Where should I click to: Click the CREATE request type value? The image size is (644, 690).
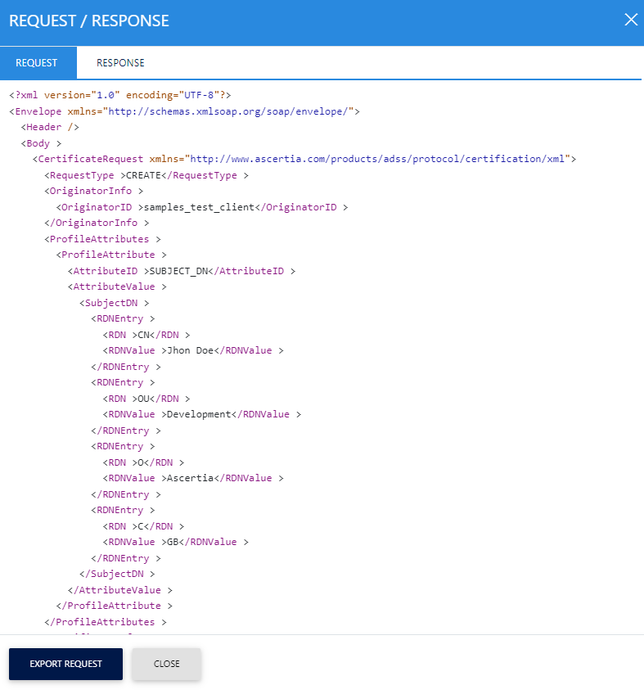tap(143, 175)
